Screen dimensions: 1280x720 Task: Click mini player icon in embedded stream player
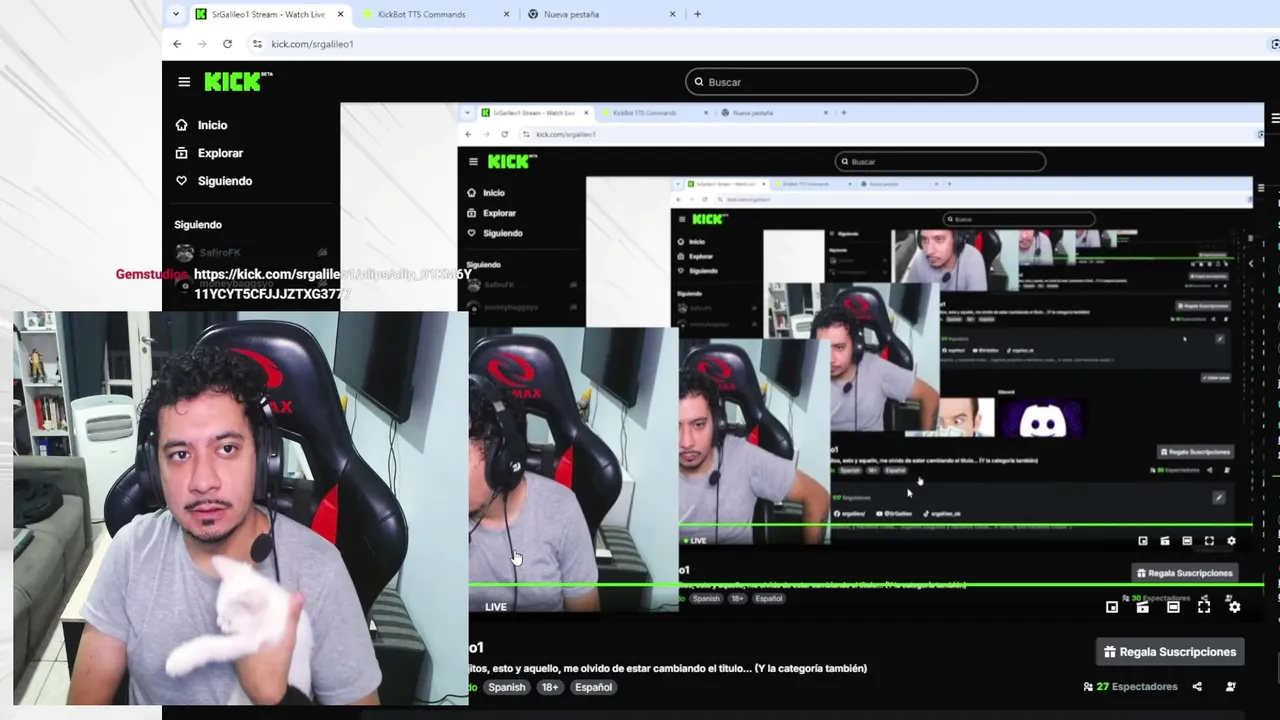pyautogui.click(x=1143, y=541)
